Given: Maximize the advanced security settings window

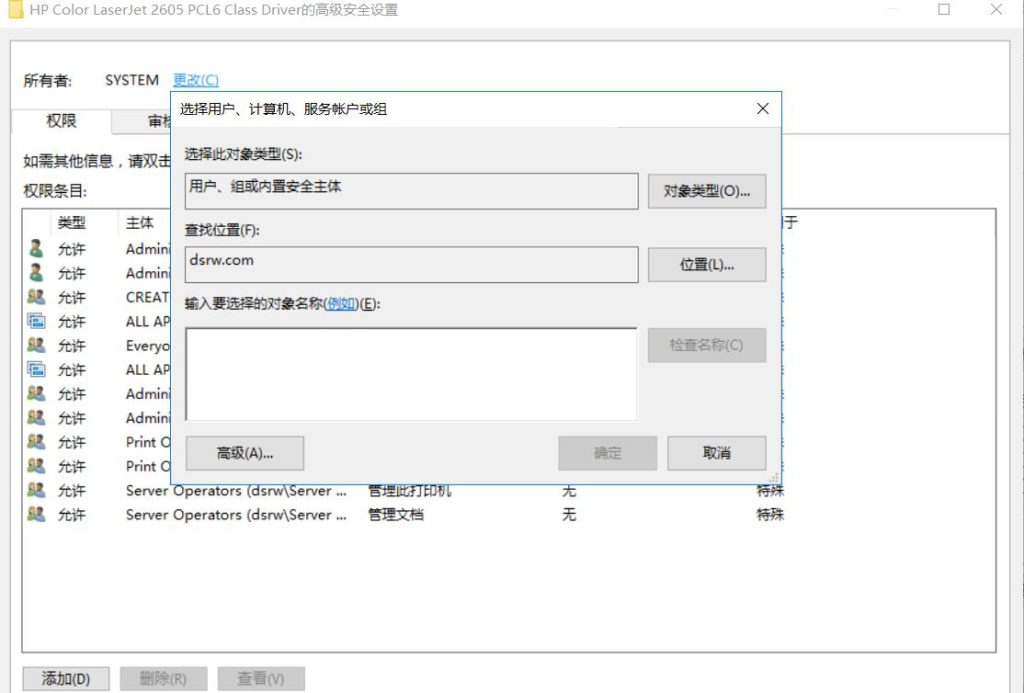Looking at the screenshot, I should coord(944,9).
